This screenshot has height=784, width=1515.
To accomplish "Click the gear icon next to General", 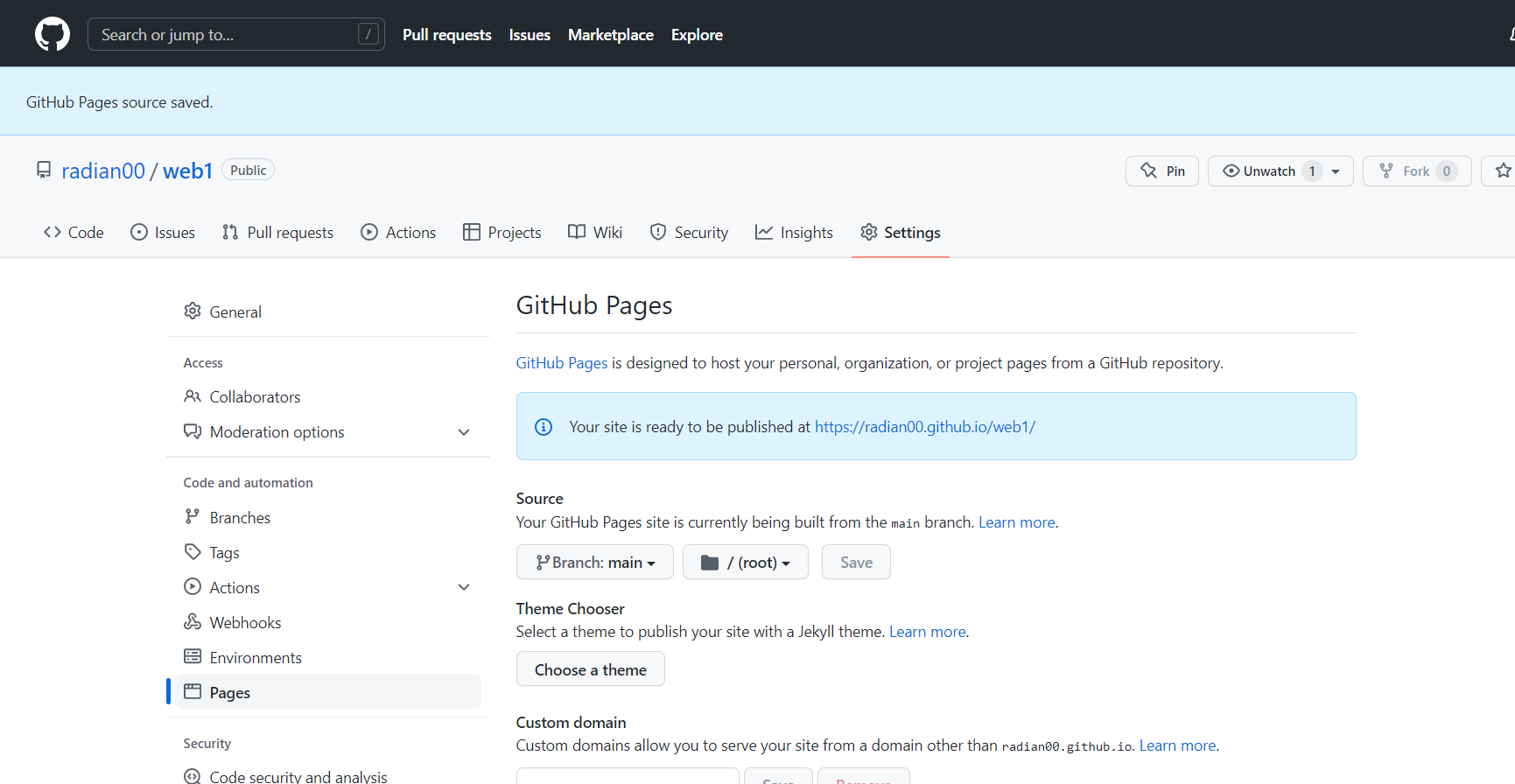I will pos(193,311).
